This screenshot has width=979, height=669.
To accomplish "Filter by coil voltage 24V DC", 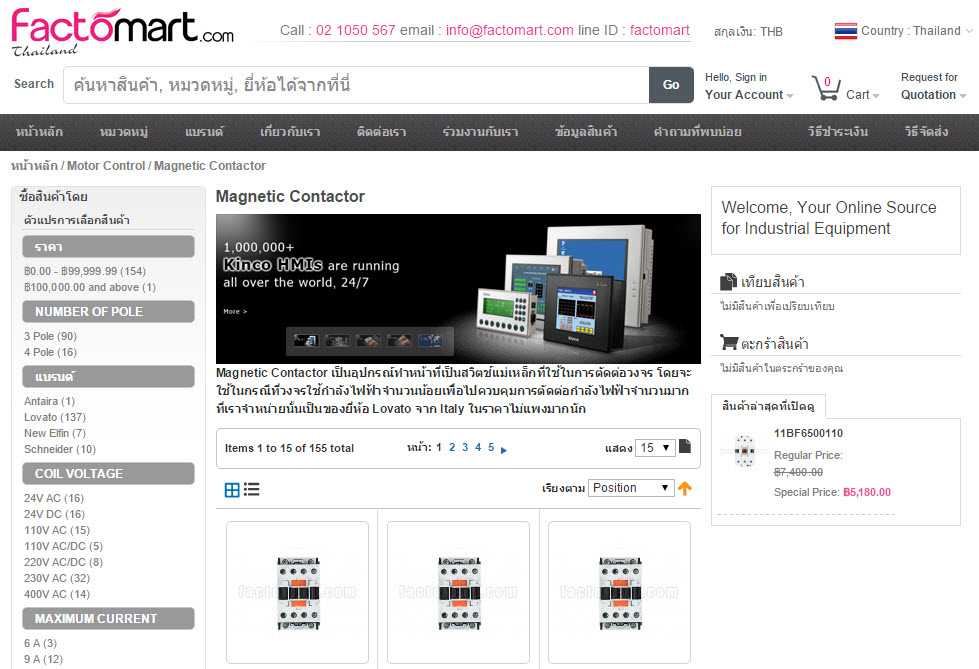I will 54,514.
